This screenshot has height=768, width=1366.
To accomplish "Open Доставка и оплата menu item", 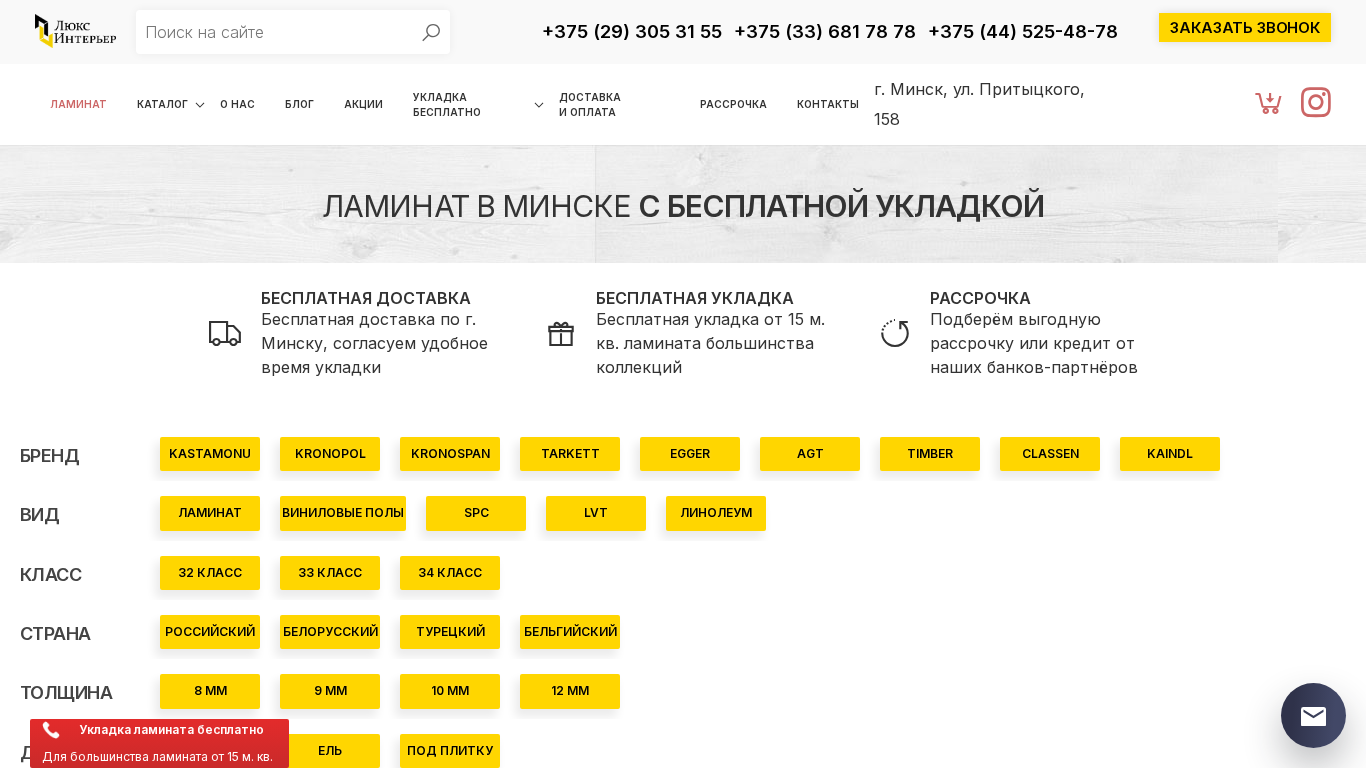I will pos(590,105).
